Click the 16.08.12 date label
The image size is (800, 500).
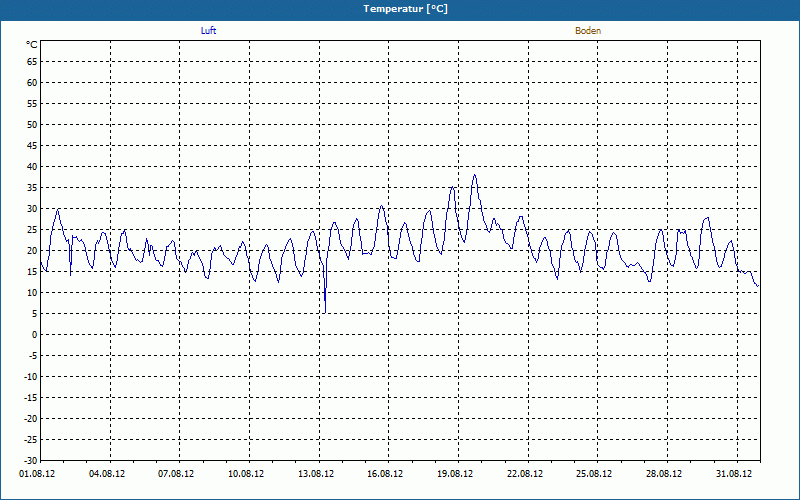385,474
